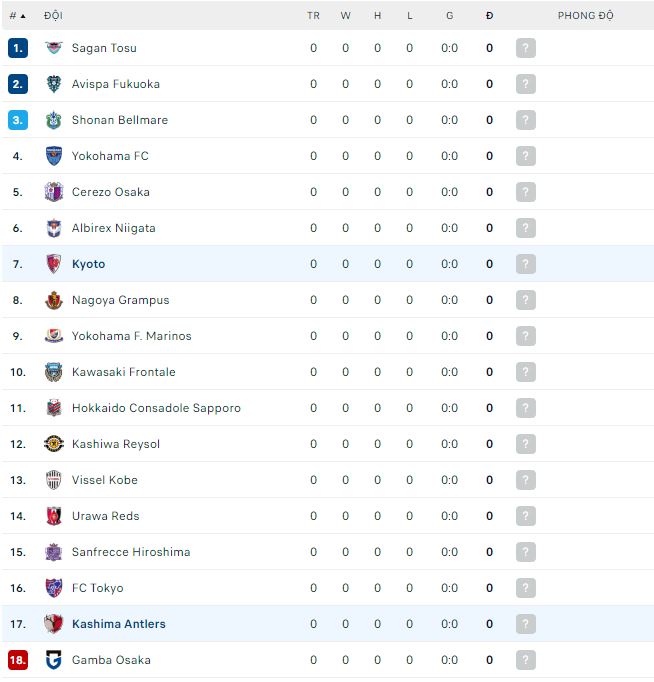Image resolution: width=654 pixels, height=682 pixels.
Task: Sort table by the # rank column
Action: click(x=17, y=16)
